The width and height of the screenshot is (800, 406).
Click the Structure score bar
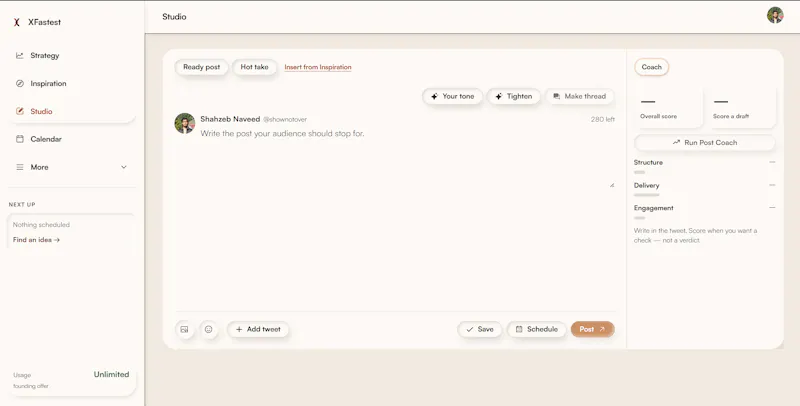639,172
